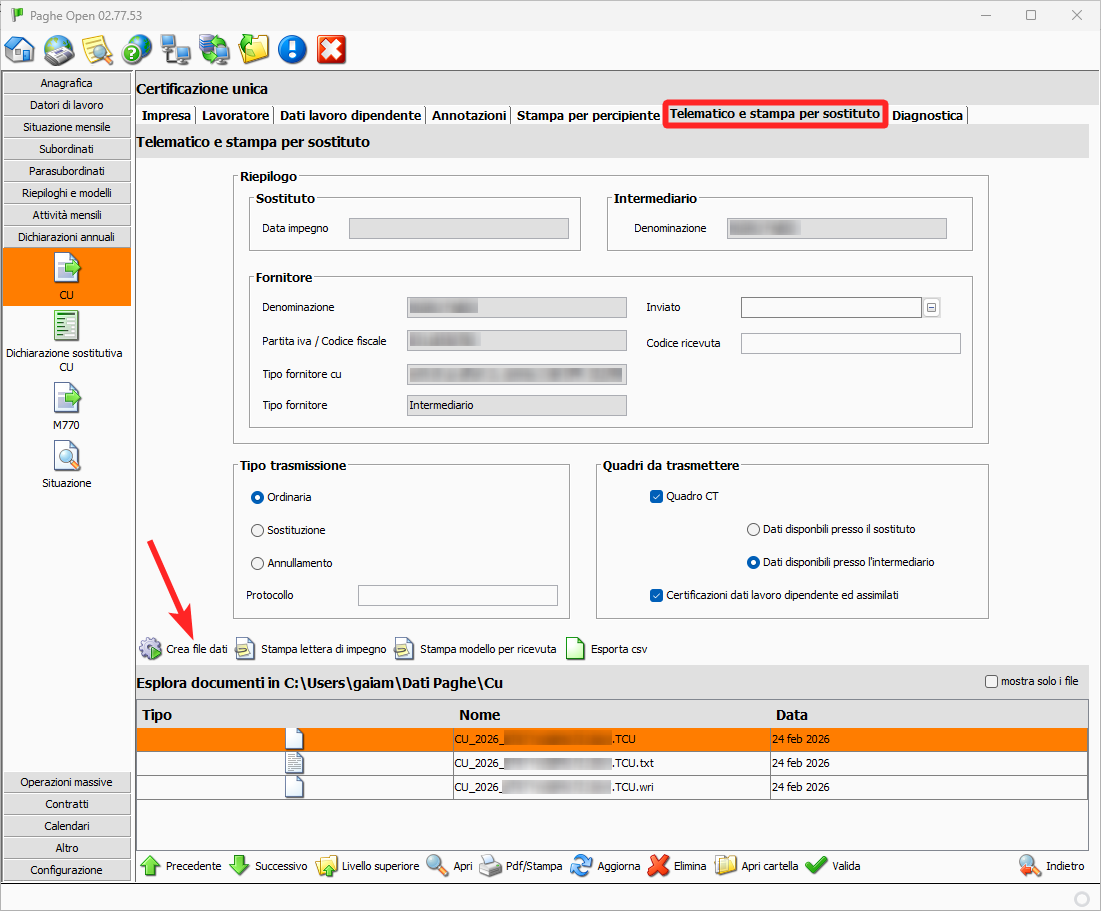Open the blue info toolbar icon
The width and height of the screenshot is (1101, 911).
coord(292,49)
